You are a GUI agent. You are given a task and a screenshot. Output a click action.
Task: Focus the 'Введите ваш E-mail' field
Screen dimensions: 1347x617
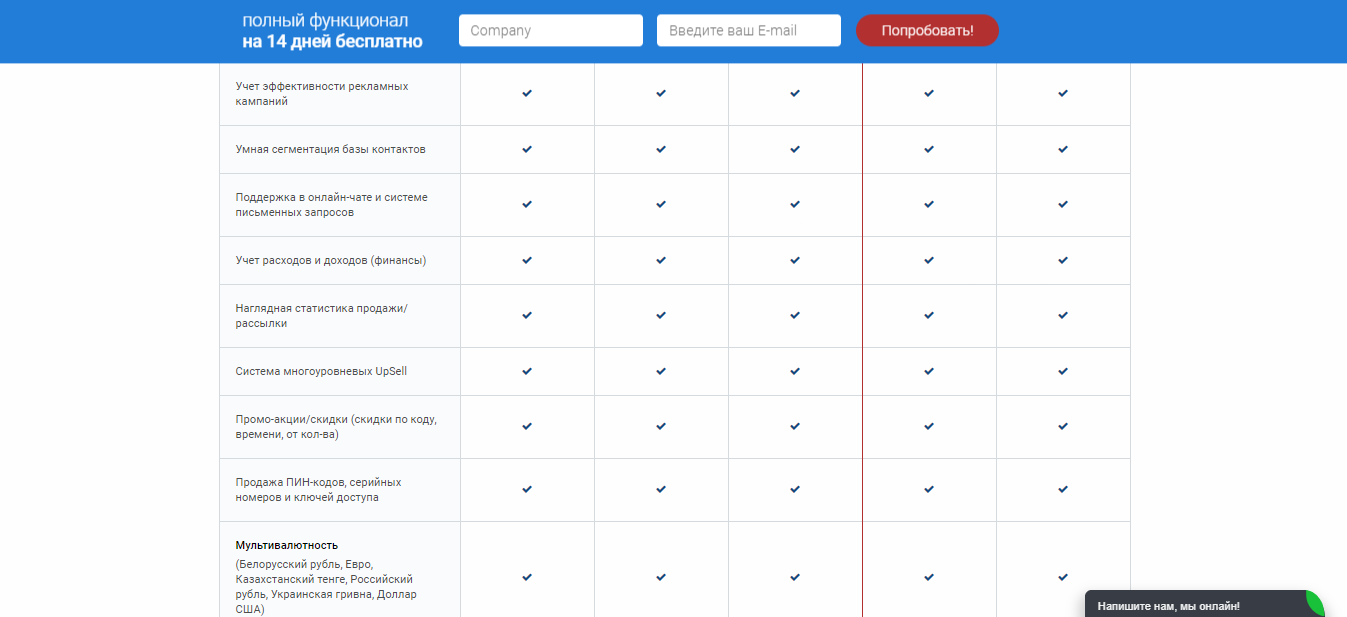pos(748,31)
